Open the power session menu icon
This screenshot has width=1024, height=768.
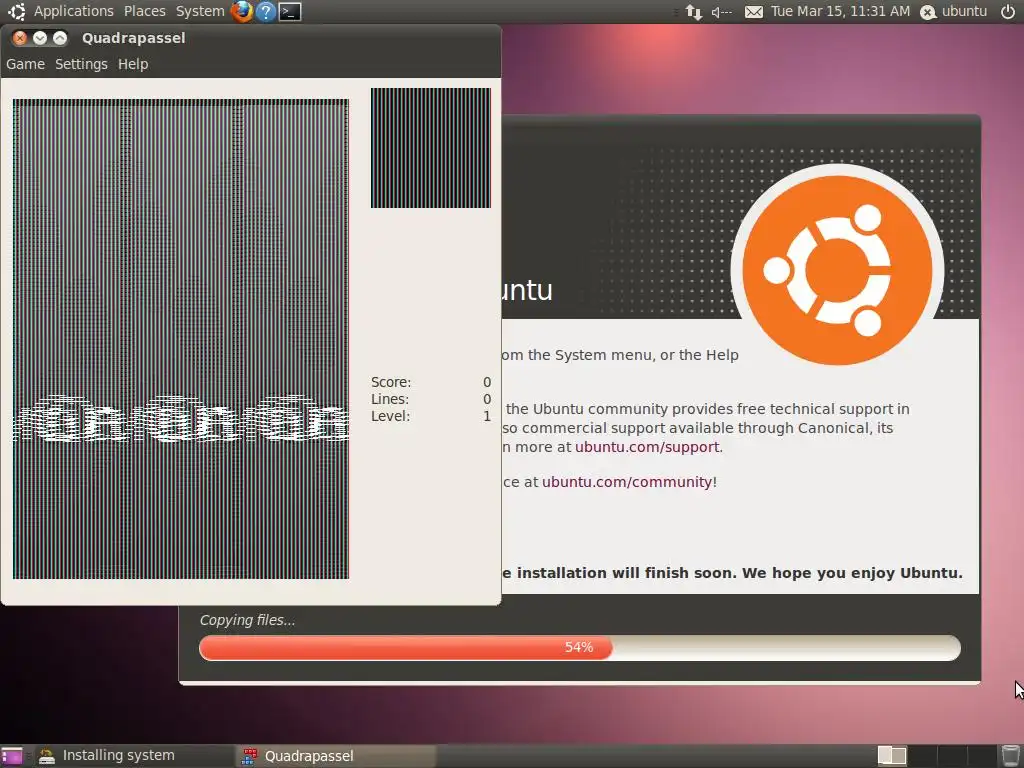[x=1008, y=11]
